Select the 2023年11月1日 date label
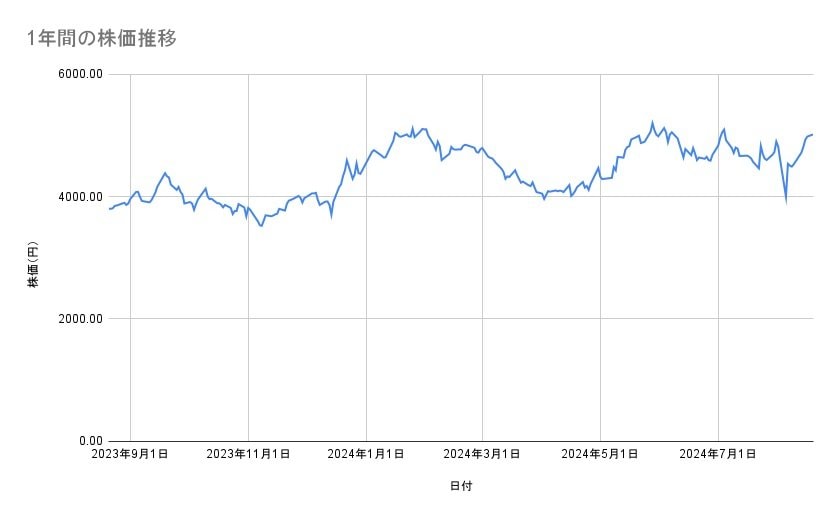The width and height of the screenshot is (839, 519). pos(248,454)
